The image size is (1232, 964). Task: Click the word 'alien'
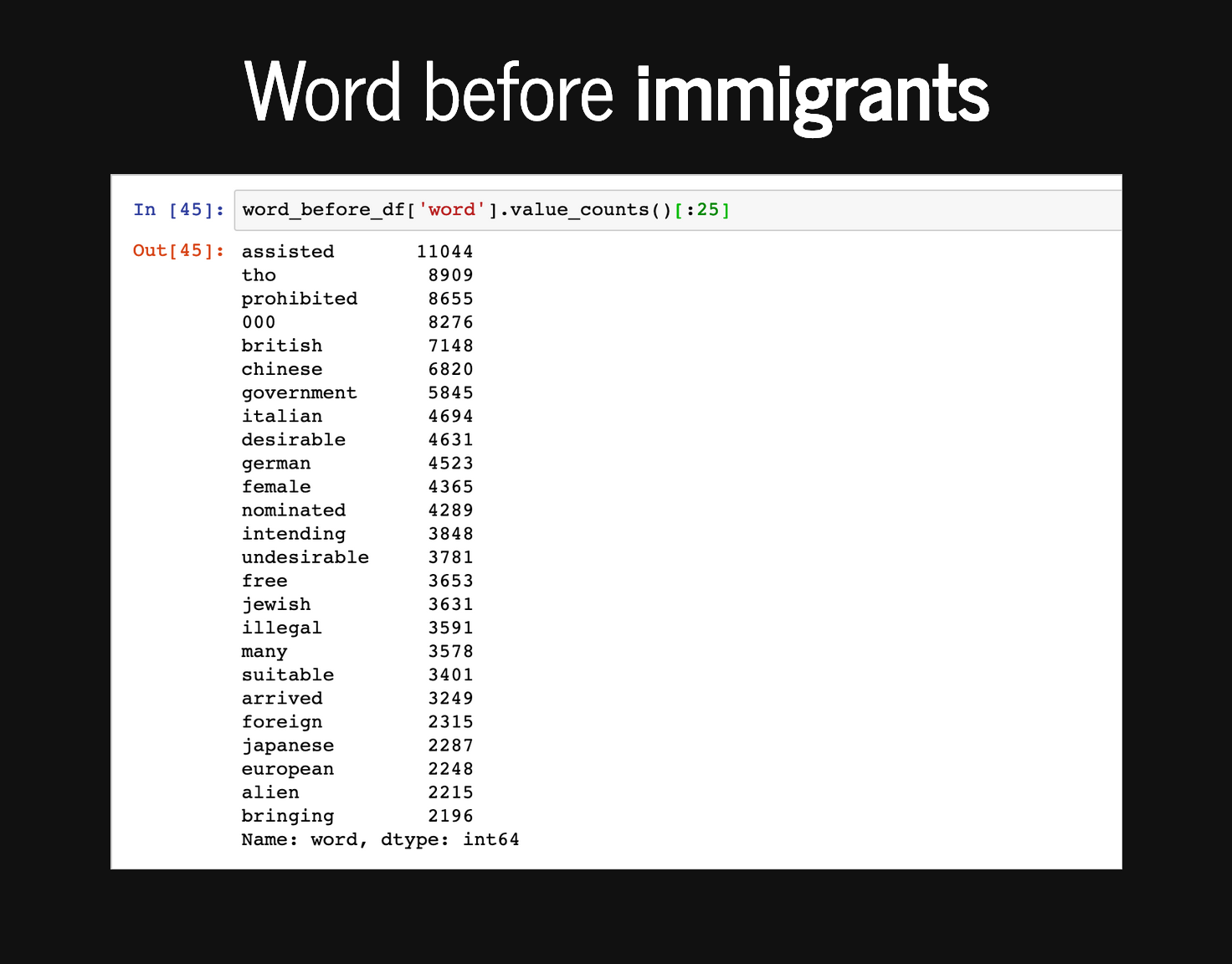270,792
